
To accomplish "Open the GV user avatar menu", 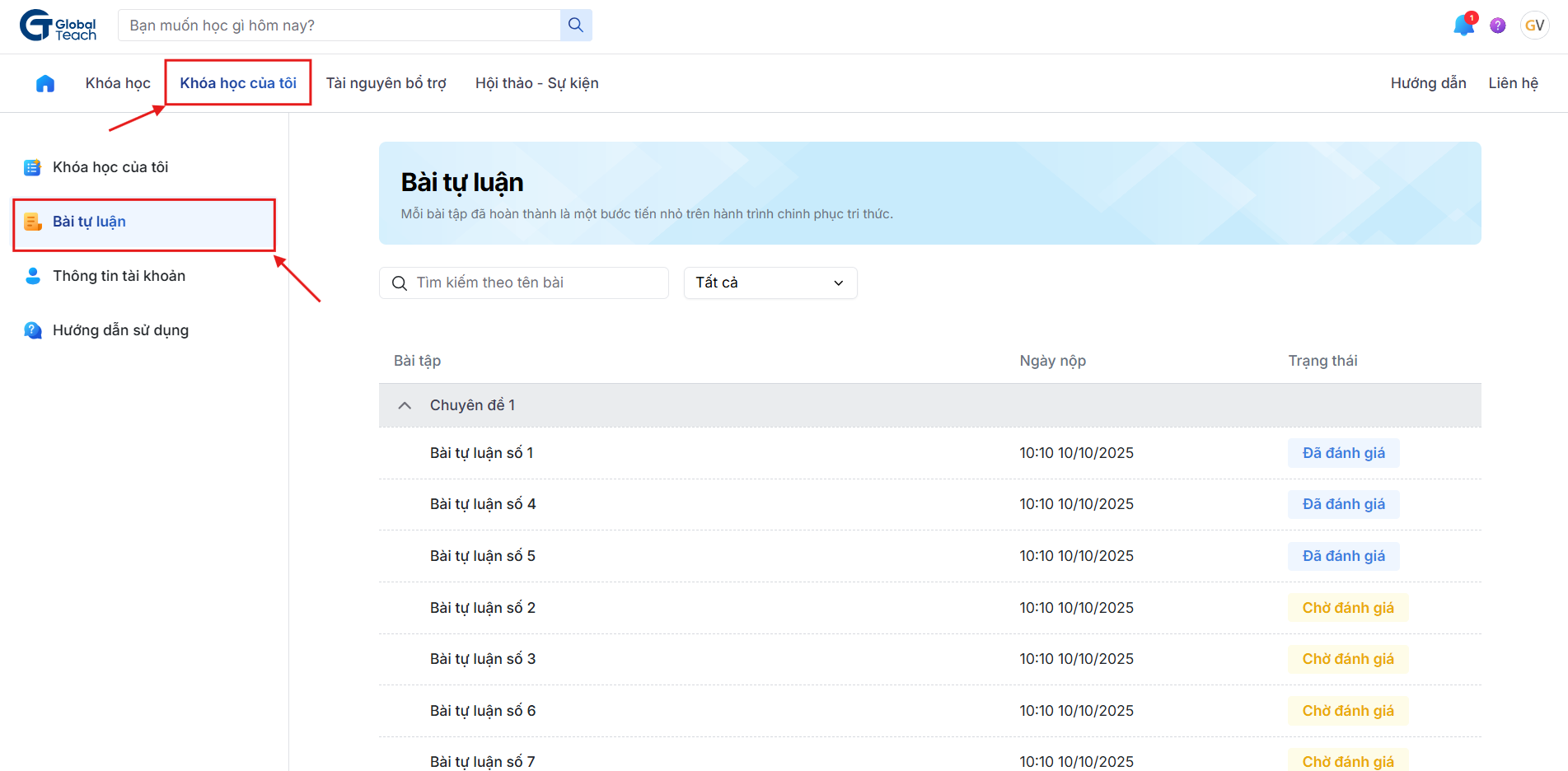I will pyautogui.click(x=1534, y=26).
